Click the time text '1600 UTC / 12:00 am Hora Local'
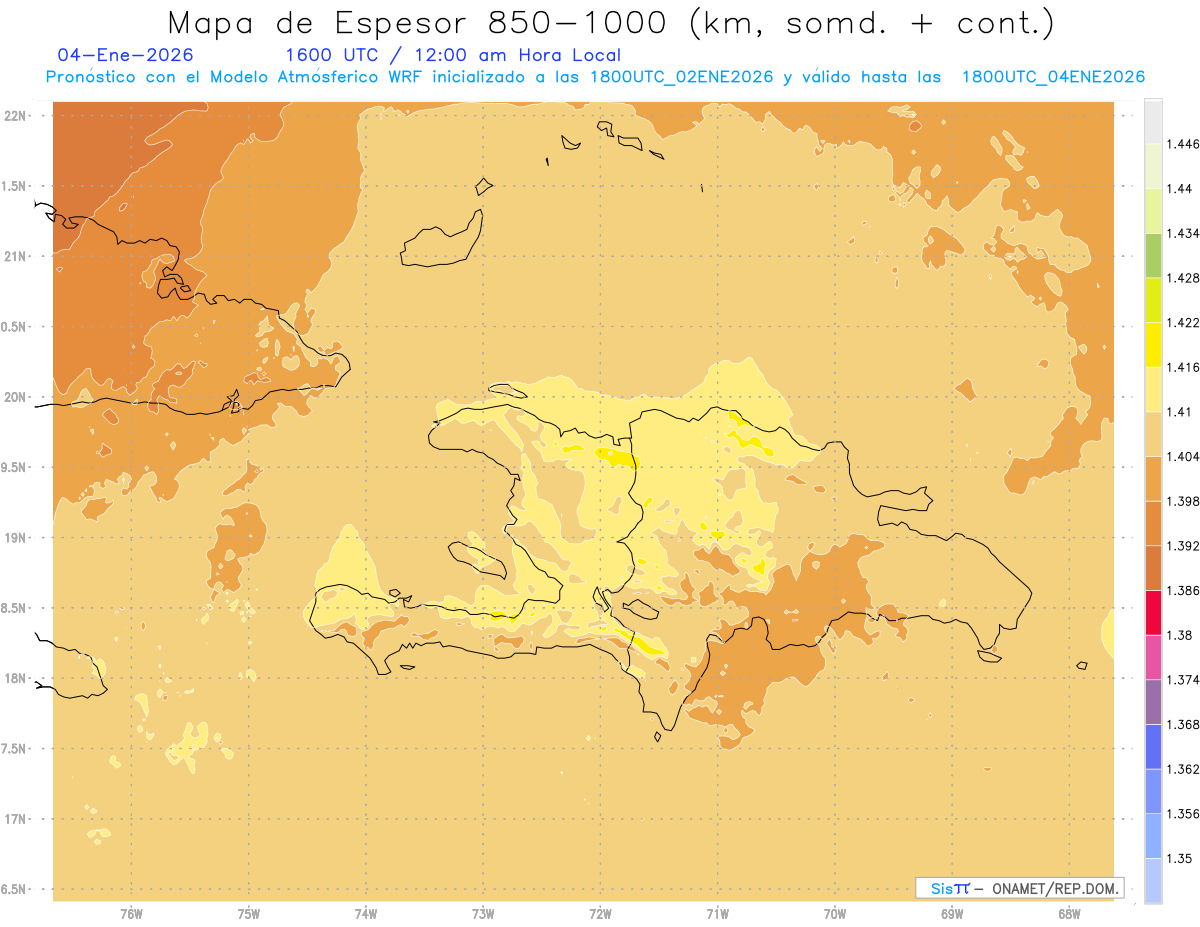Screen dimensions: 1200x927 click(x=453, y=55)
